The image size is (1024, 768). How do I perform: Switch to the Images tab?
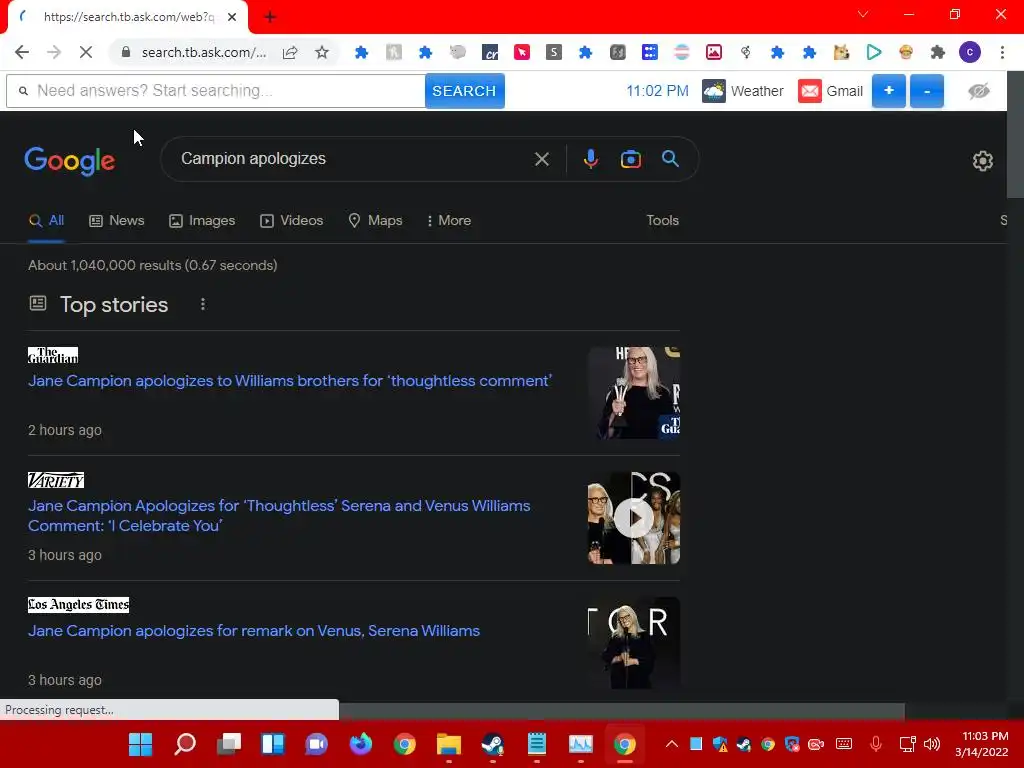click(x=202, y=221)
